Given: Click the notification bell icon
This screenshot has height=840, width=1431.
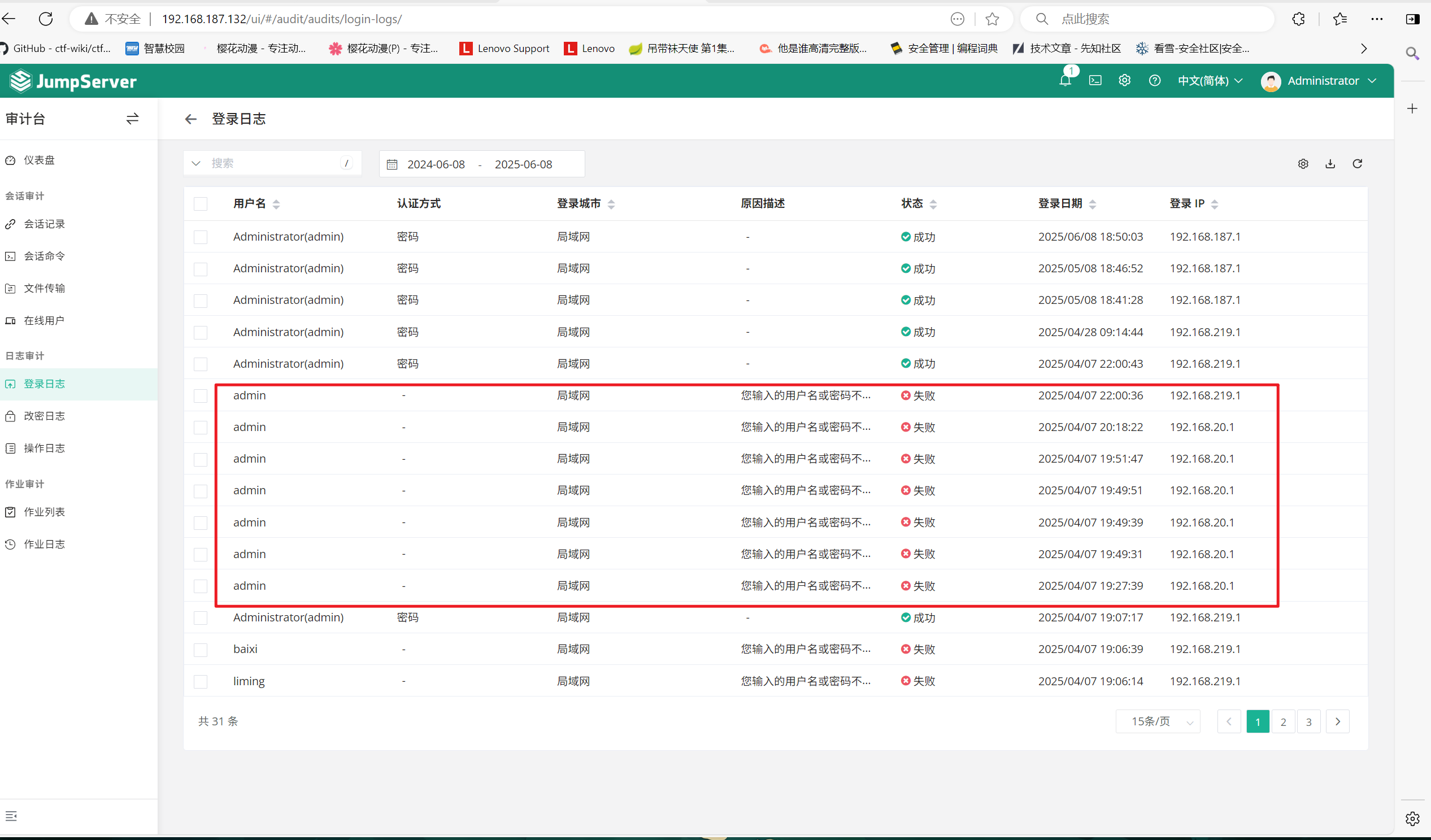Looking at the screenshot, I should (x=1065, y=81).
